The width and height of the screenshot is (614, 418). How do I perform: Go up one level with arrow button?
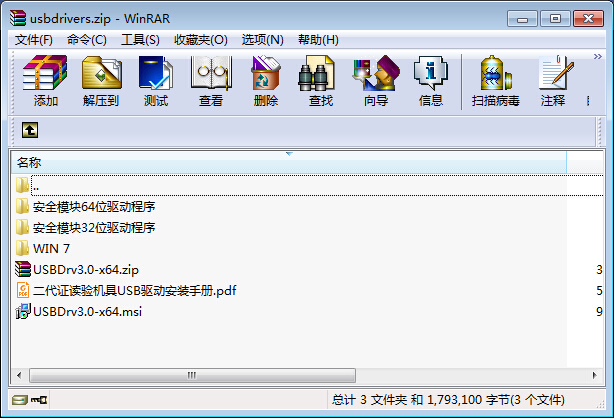coord(30,130)
